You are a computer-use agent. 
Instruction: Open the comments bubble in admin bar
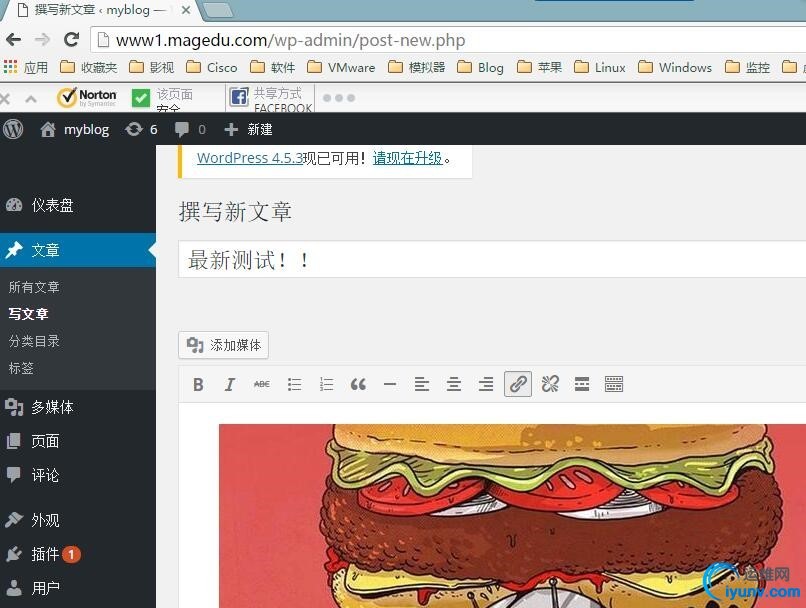[x=190, y=130]
